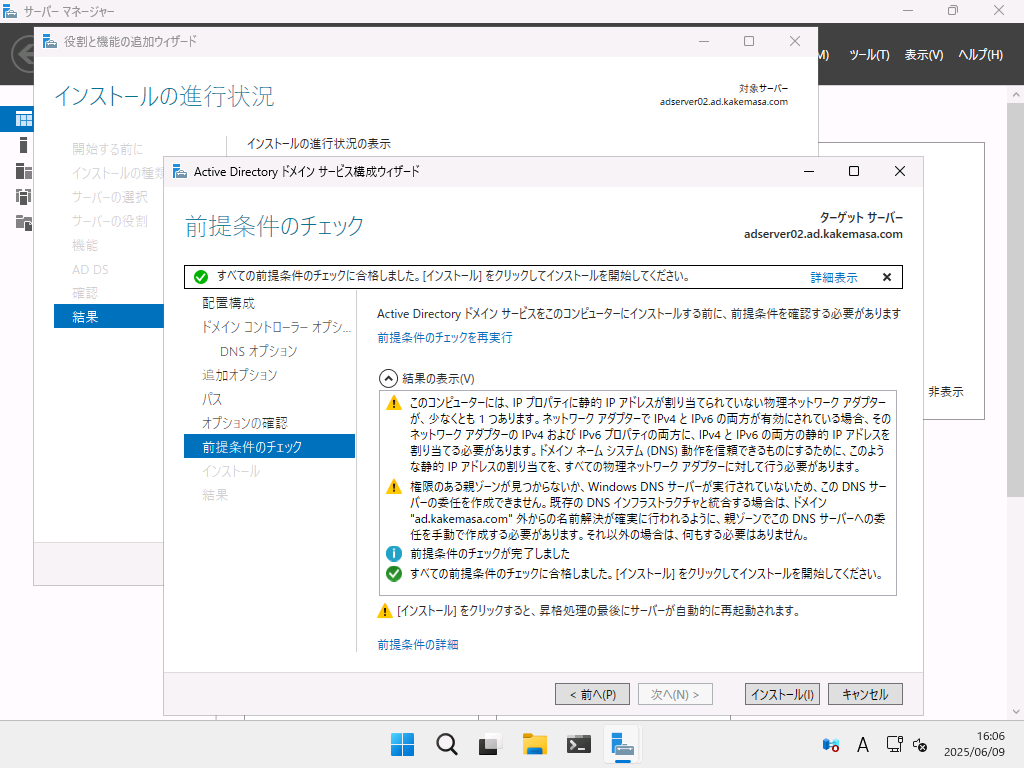Click the green check icon in the results list
This screenshot has width=1024, height=768.
pyautogui.click(x=394, y=574)
